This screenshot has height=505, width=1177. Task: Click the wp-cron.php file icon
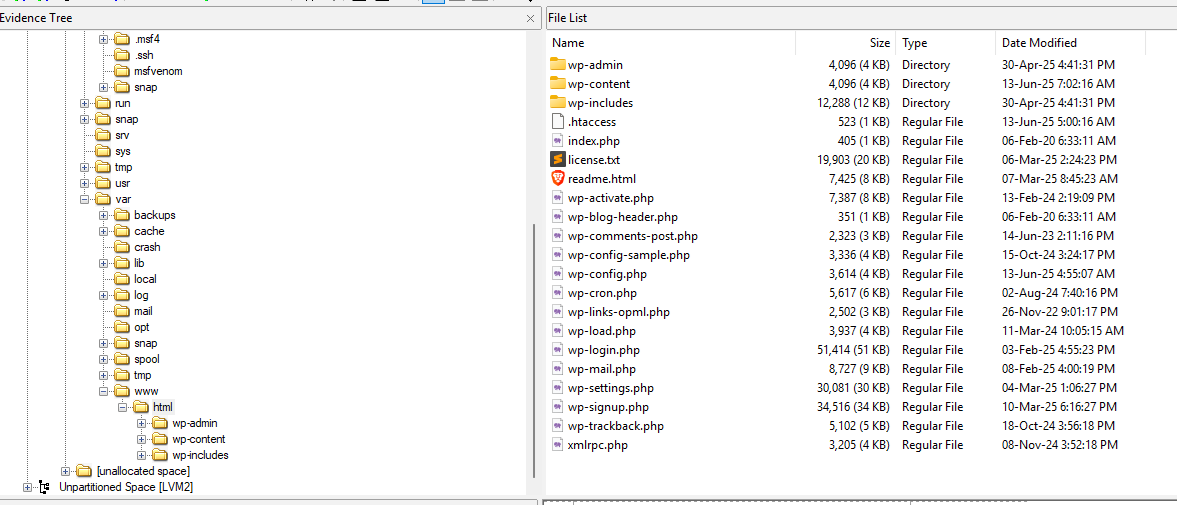click(557, 293)
